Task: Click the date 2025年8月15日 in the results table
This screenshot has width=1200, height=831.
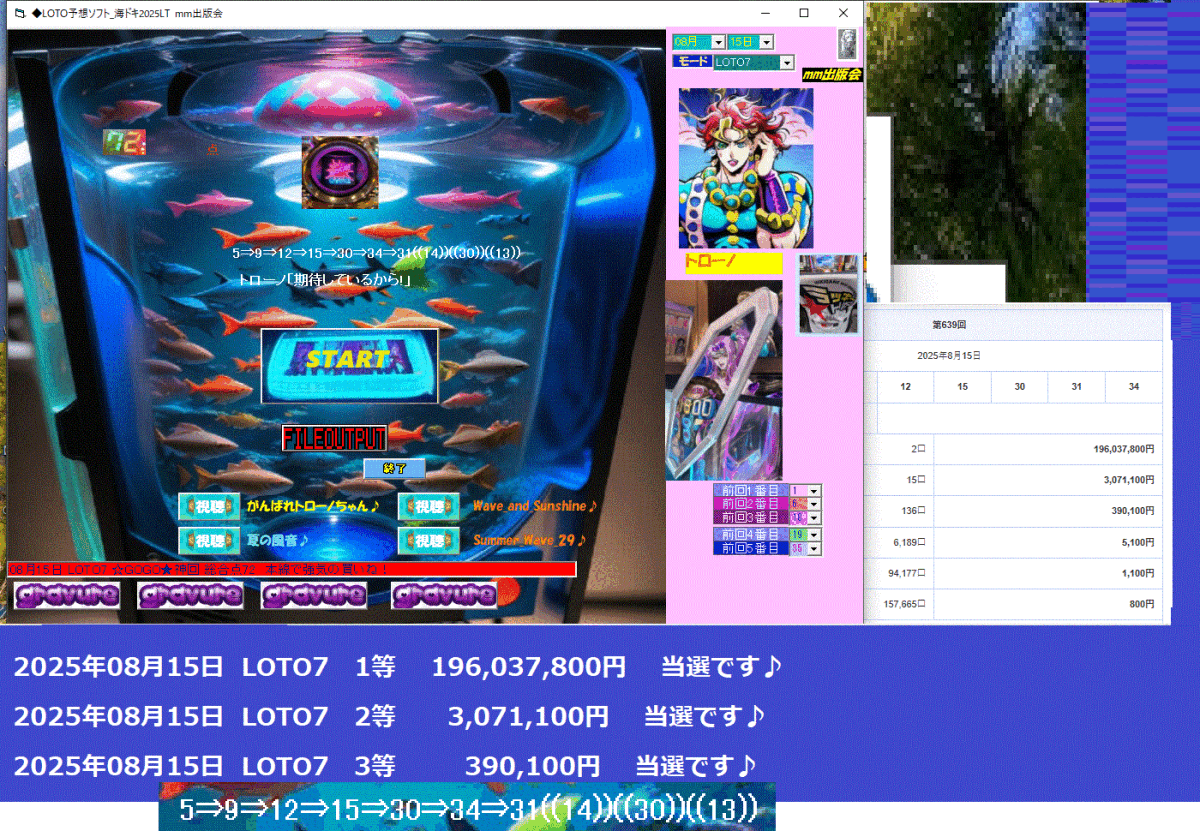Action: coord(949,356)
